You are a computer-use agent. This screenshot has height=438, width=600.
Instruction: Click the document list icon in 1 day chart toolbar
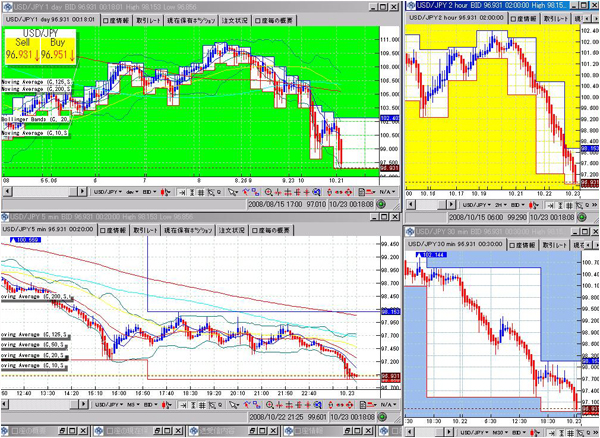[362, 192]
